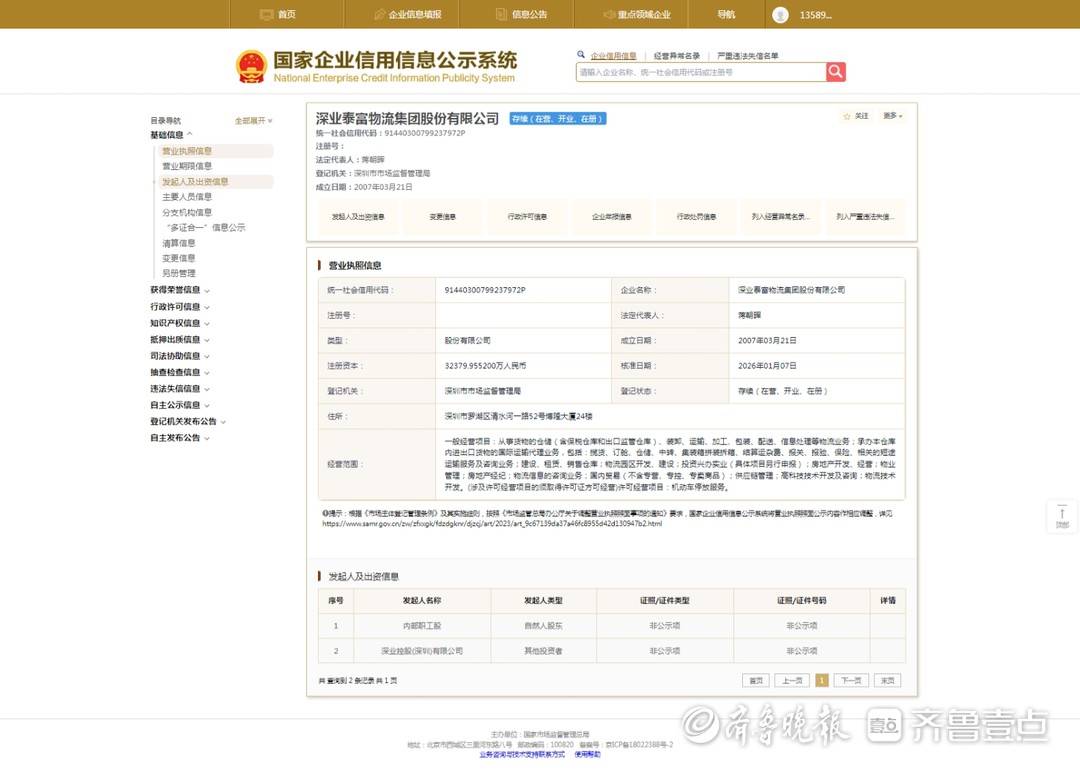Screen dimensions: 1080x770
Task: Click 发起人及出资信息 quick tab
Action: tap(358, 216)
